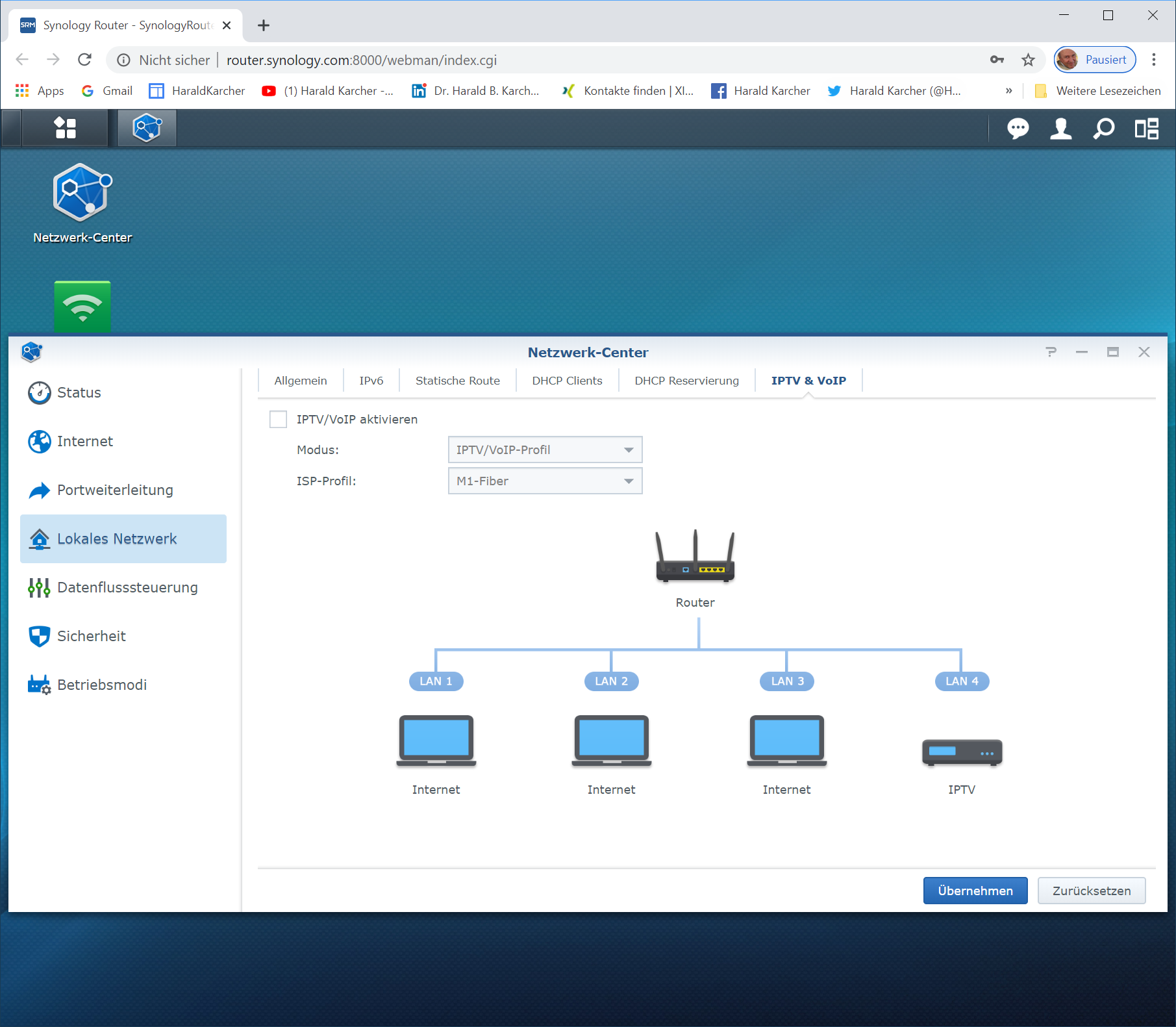This screenshot has height=1027, width=1176.
Task: Open the green Wi-Fi Connect desktop icon
Action: pyautogui.click(x=82, y=306)
